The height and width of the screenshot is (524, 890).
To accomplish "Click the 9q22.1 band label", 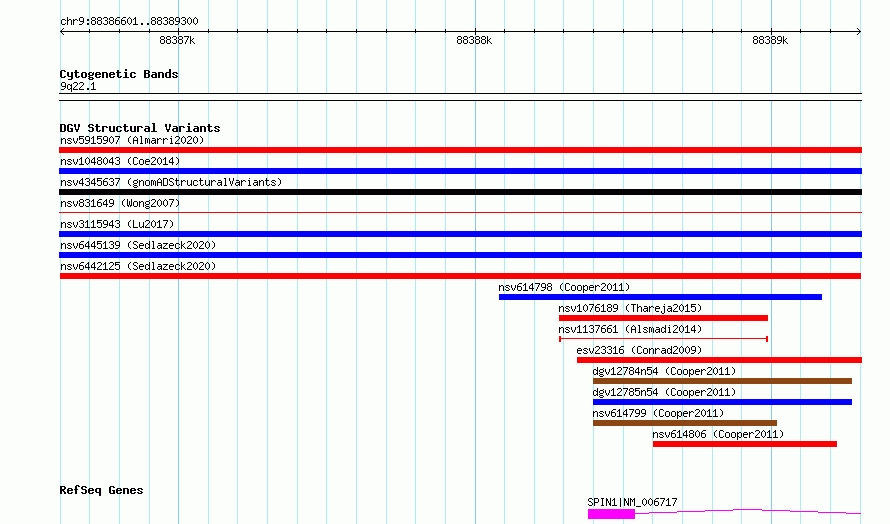I will (78, 87).
